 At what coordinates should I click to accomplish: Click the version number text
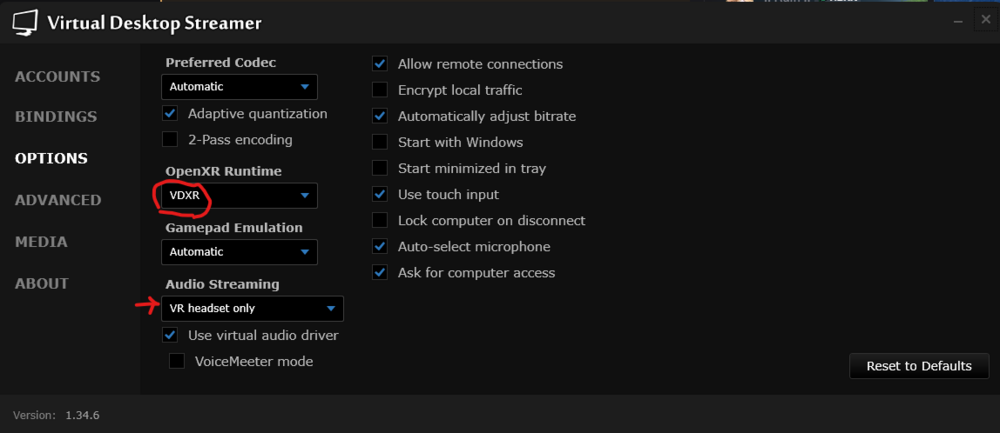(83, 414)
